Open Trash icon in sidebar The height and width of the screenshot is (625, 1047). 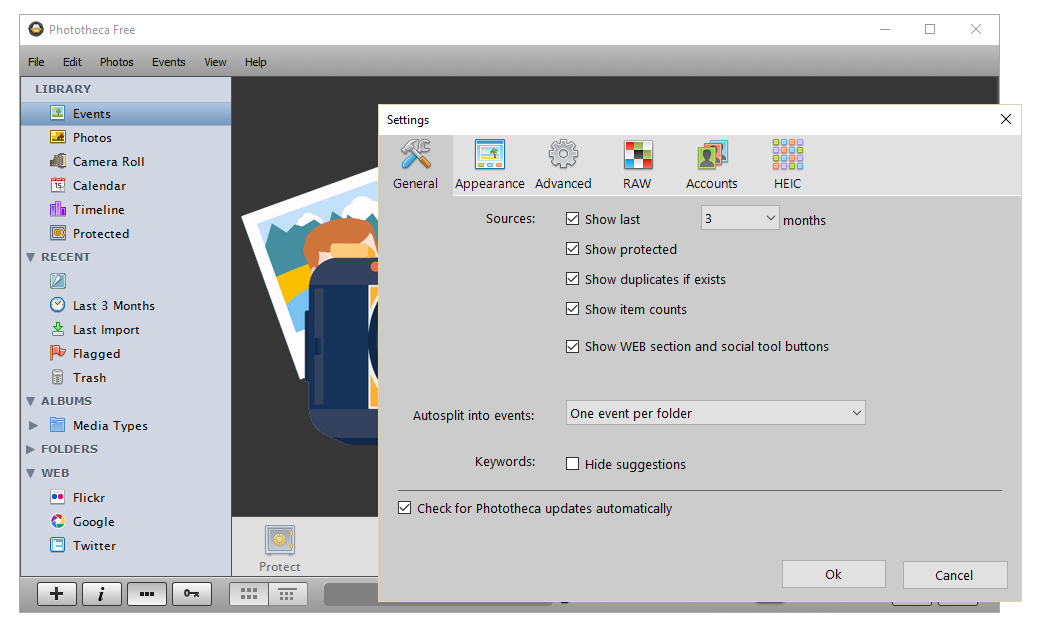pos(58,377)
